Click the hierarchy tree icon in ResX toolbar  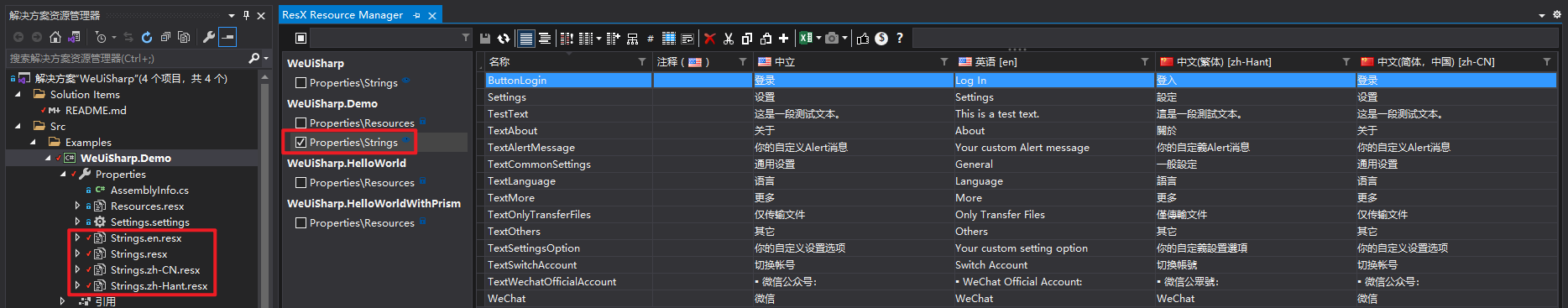coord(632,38)
